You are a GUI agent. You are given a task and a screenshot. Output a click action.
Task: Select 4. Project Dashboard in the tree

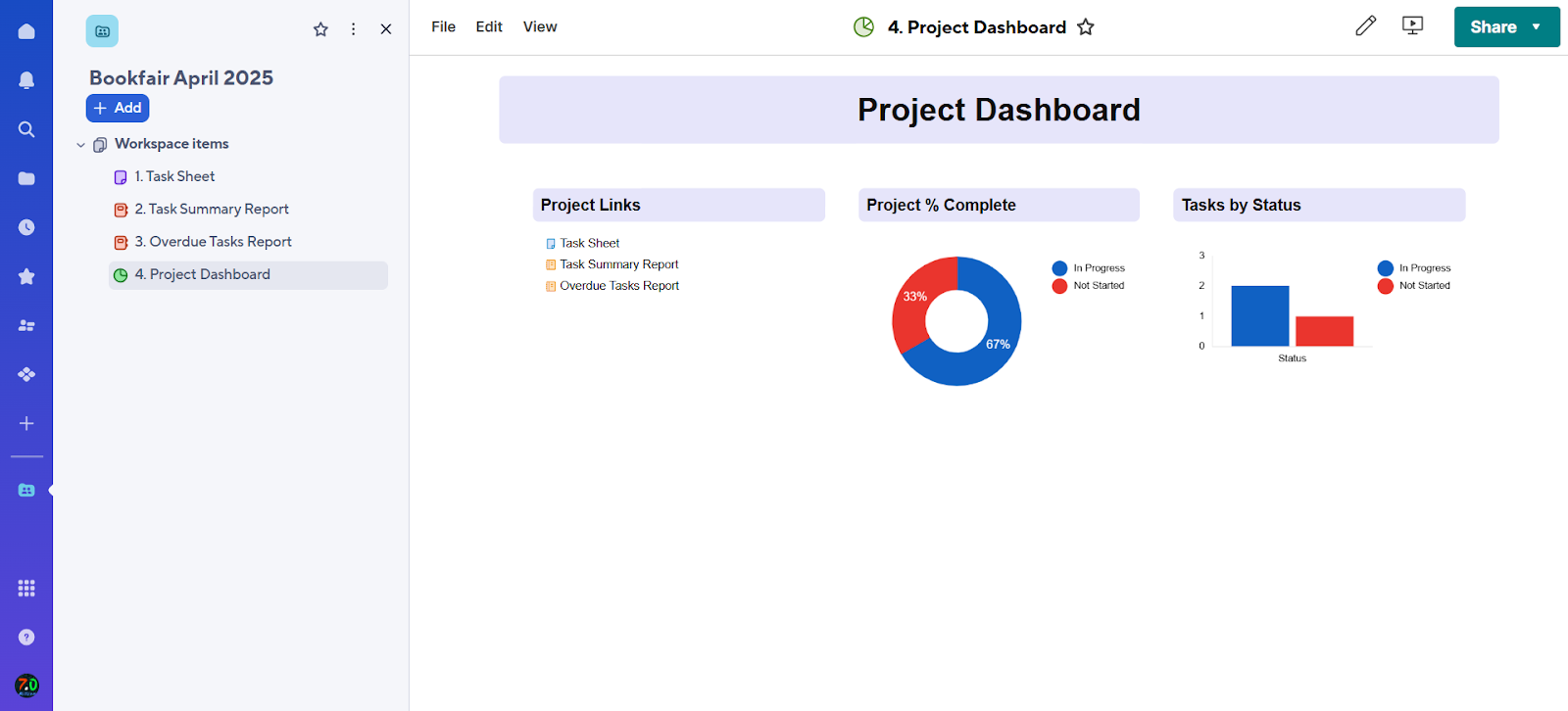248,275
